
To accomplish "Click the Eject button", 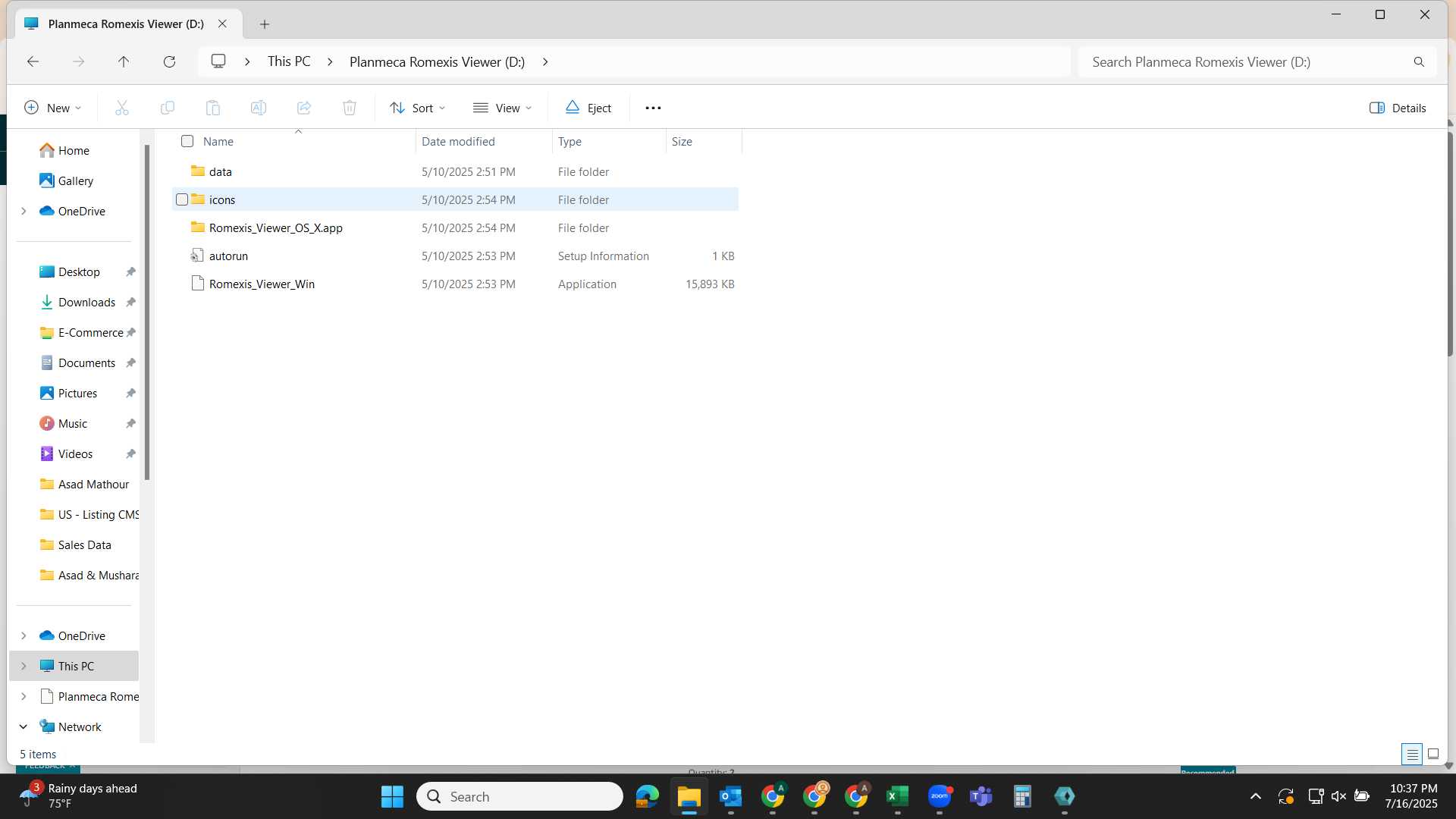I will coord(588,108).
